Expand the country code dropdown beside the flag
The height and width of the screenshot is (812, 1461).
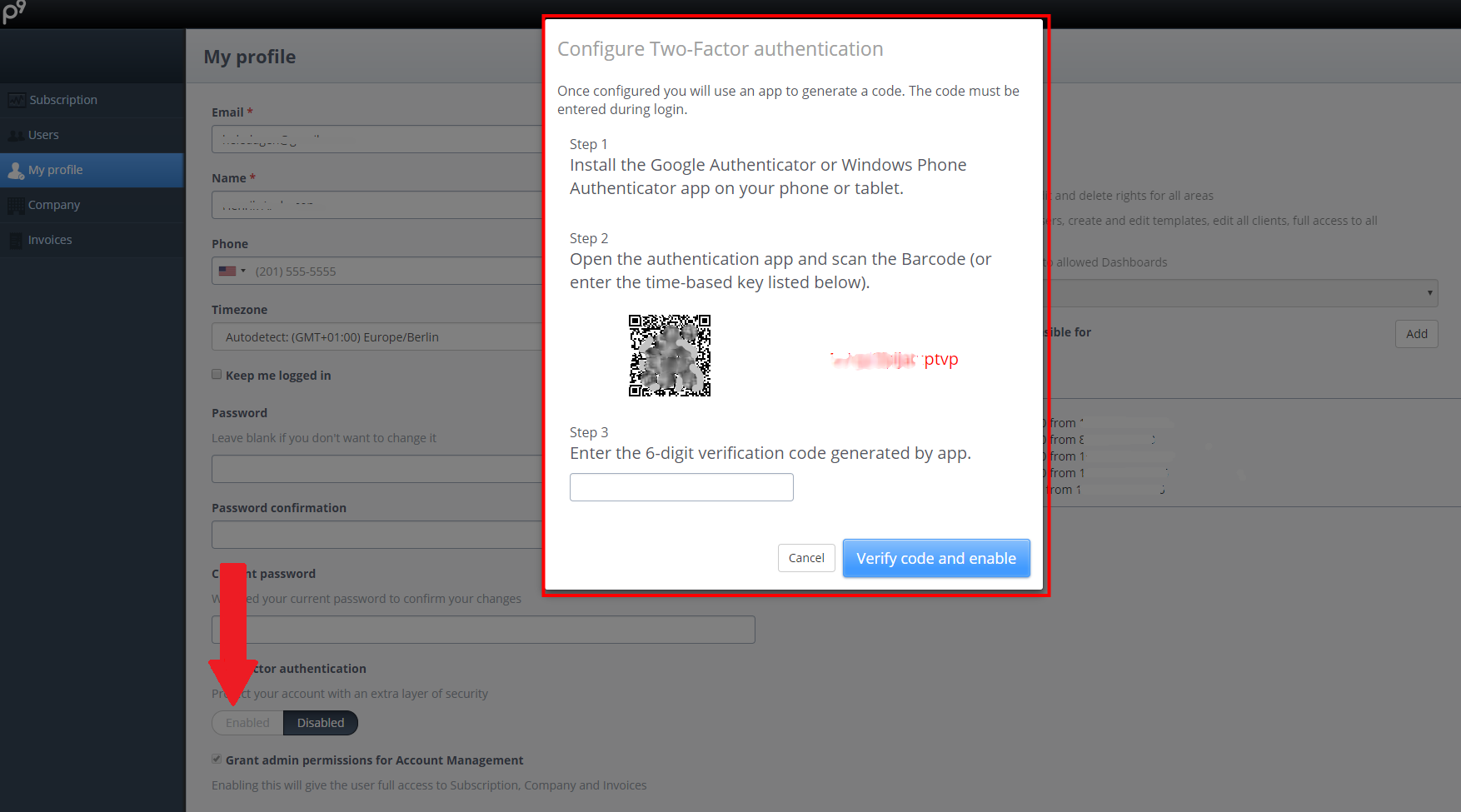point(242,270)
